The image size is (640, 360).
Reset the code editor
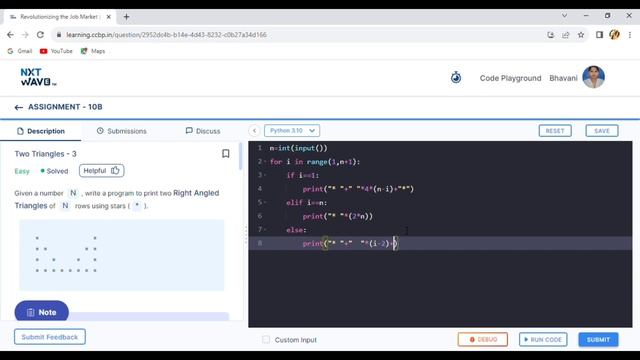click(555, 131)
